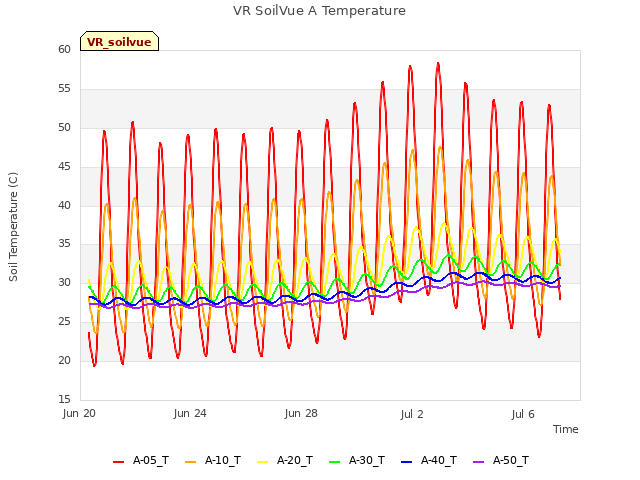Click the Jul 2 x-axis tick label
Screen dimensions: 640x480
pyautogui.click(x=412, y=414)
